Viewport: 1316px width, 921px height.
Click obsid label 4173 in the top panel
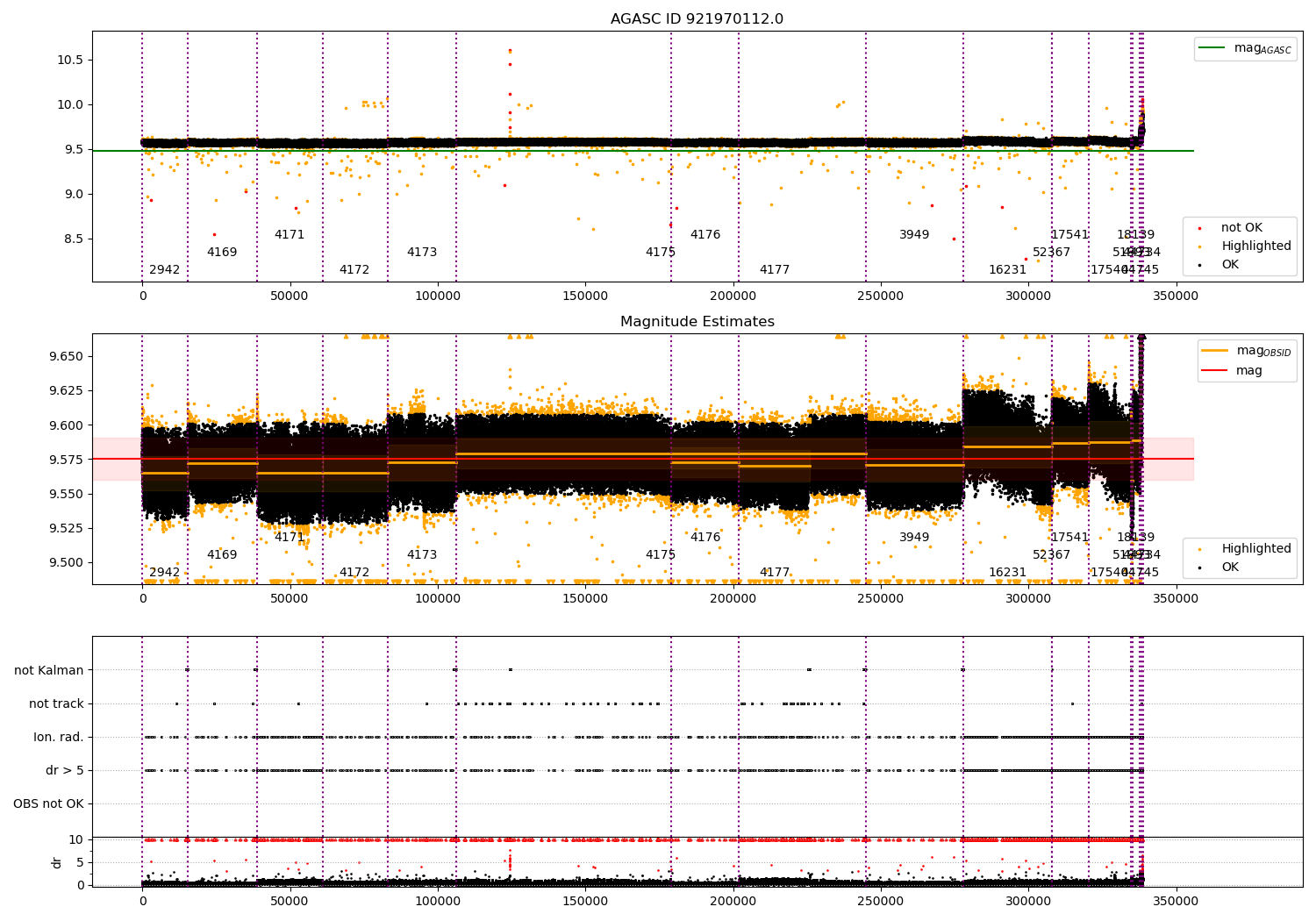(422, 253)
